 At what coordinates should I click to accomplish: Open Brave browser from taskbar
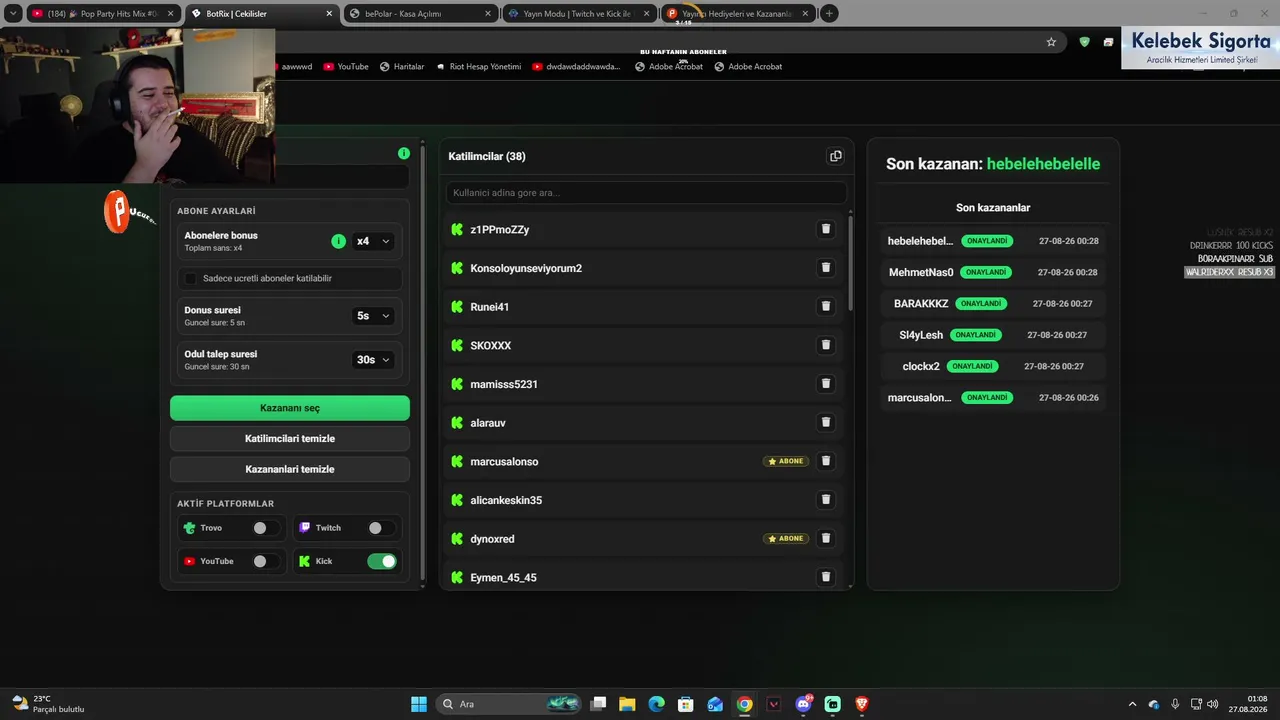(862, 704)
